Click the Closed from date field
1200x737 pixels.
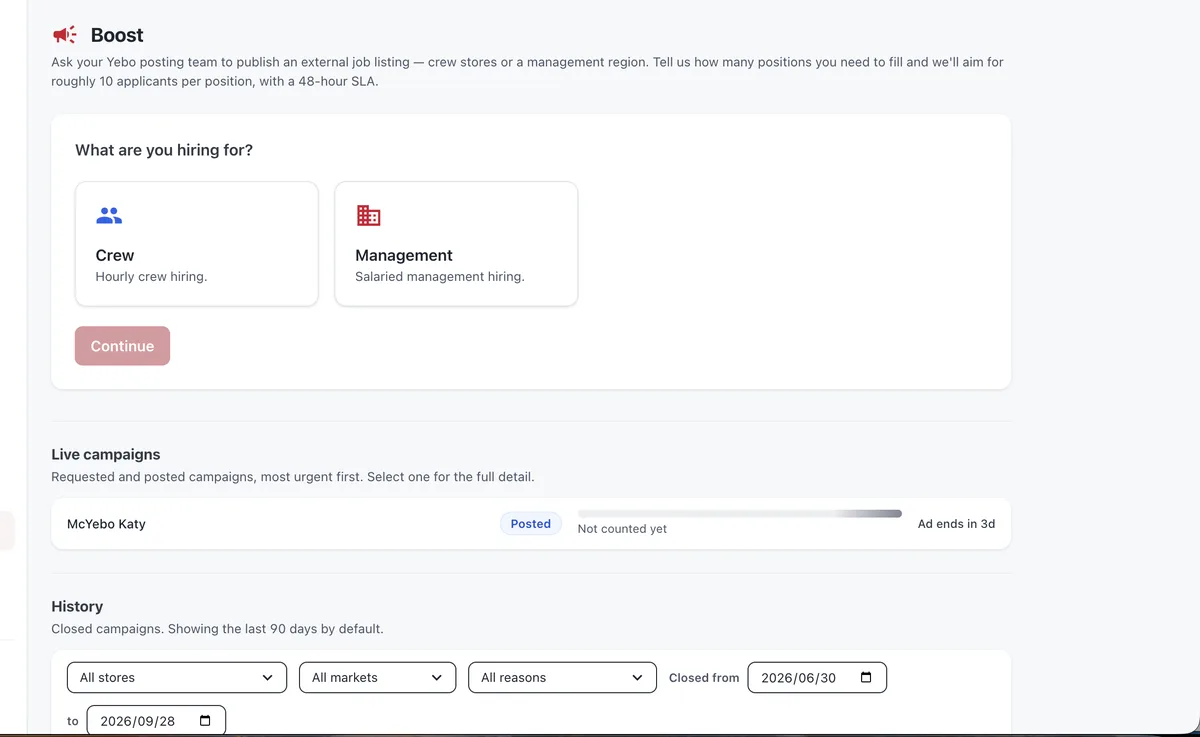[817, 677]
